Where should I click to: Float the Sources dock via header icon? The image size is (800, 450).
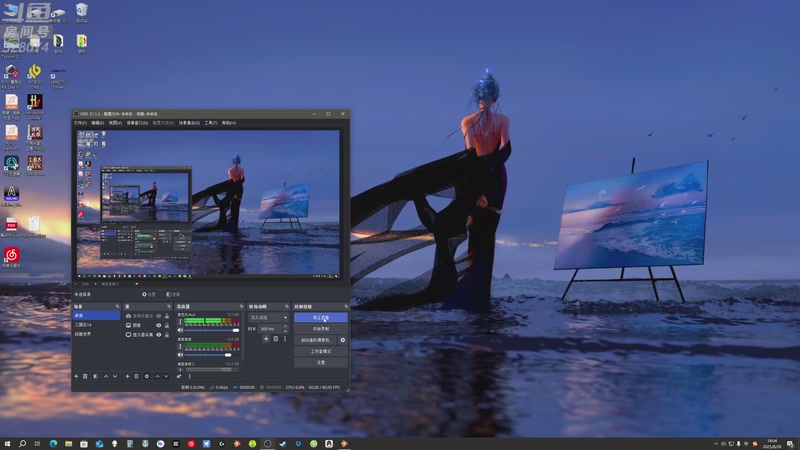pos(169,307)
